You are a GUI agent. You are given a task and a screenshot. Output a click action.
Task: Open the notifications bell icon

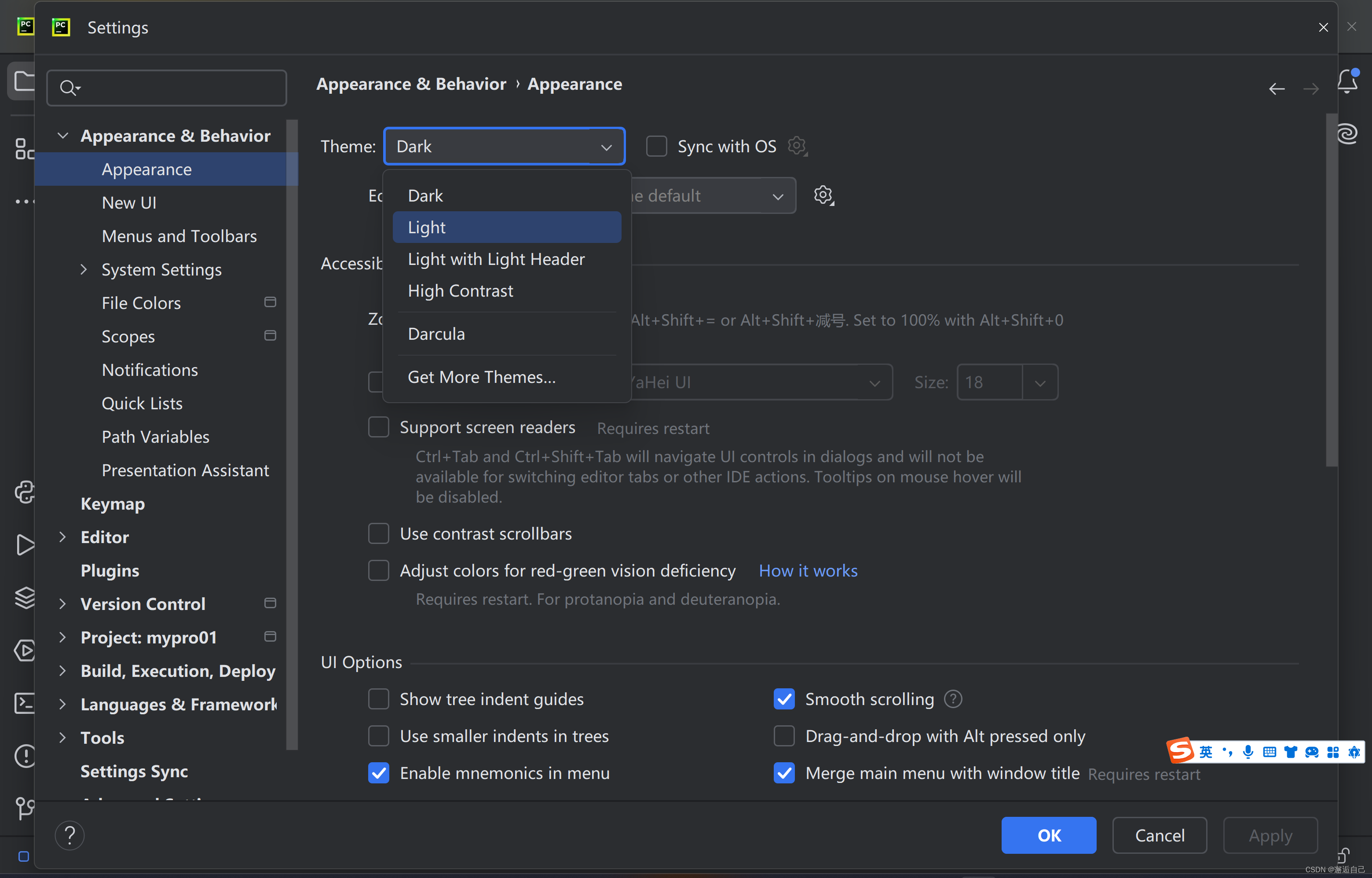1347,81
